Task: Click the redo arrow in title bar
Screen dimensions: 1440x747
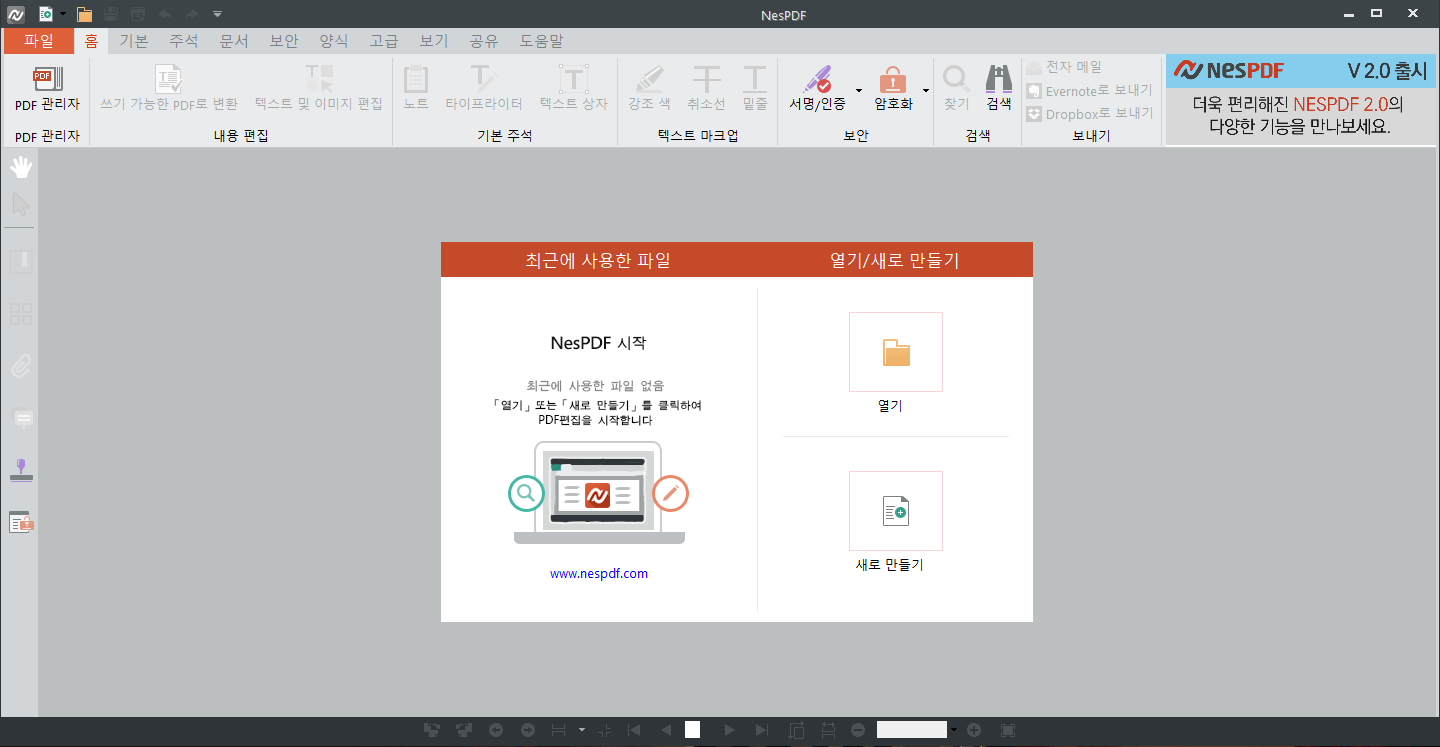Action: tap(191, 14)
